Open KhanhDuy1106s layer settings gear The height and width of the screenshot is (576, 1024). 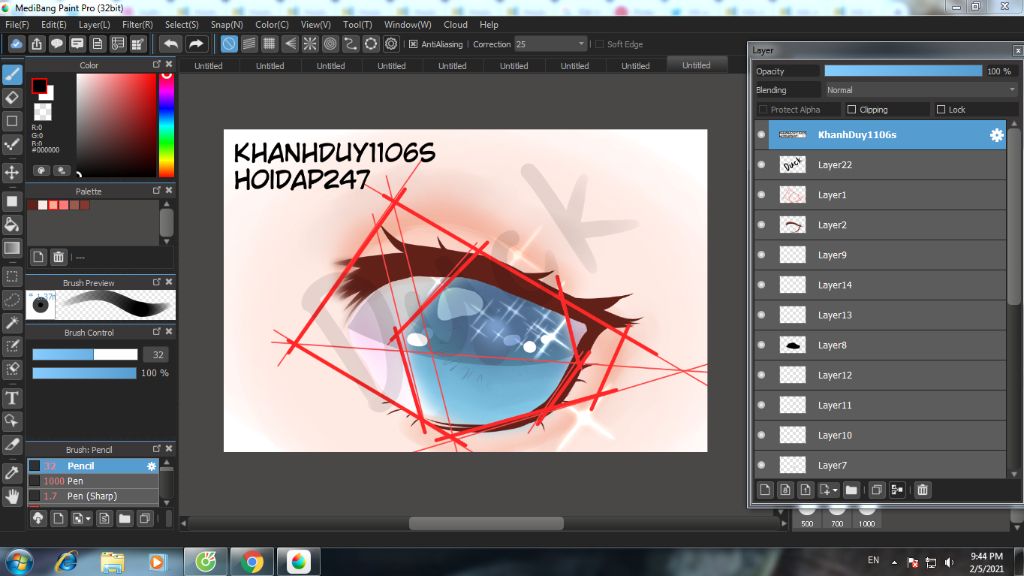[997, 135]
